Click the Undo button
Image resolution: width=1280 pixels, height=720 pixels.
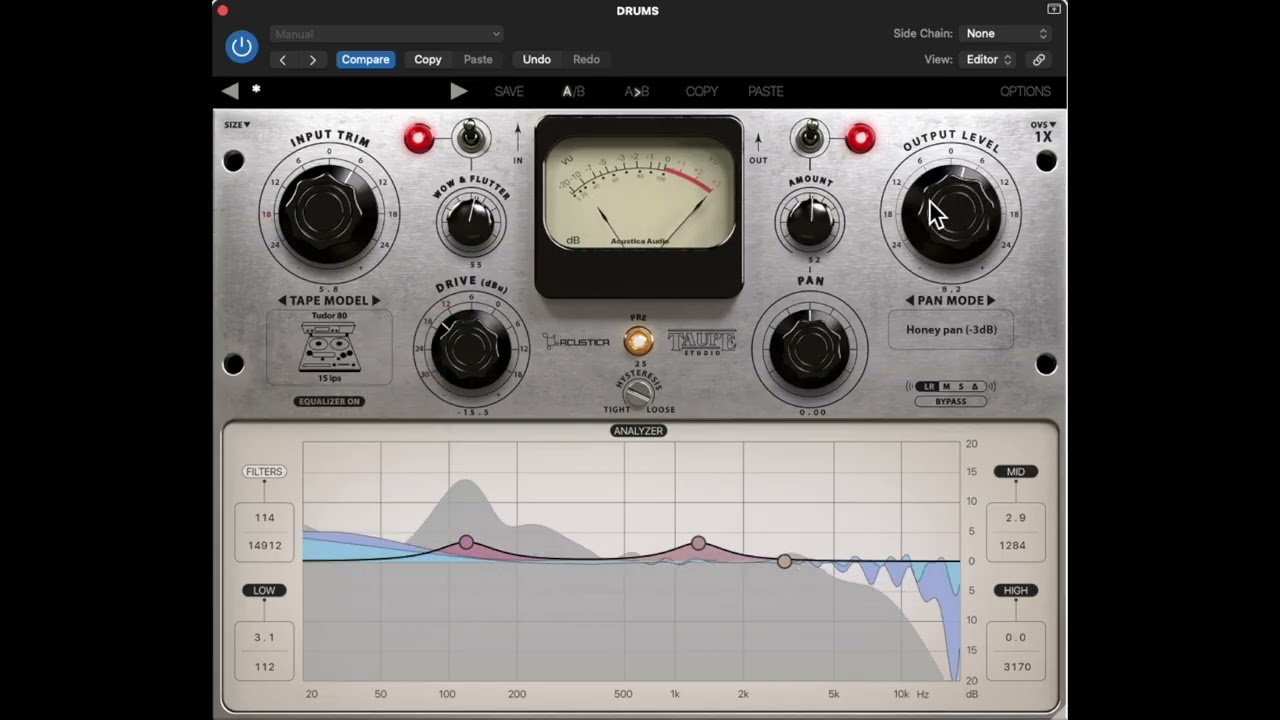click(x=536, y=60)
